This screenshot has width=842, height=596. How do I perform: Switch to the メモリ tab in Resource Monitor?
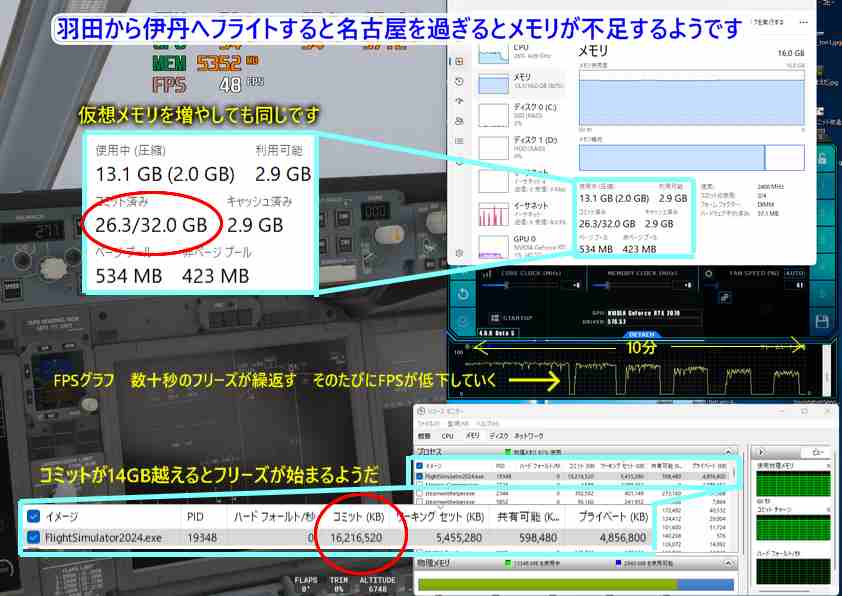click(x=472, y=436)
